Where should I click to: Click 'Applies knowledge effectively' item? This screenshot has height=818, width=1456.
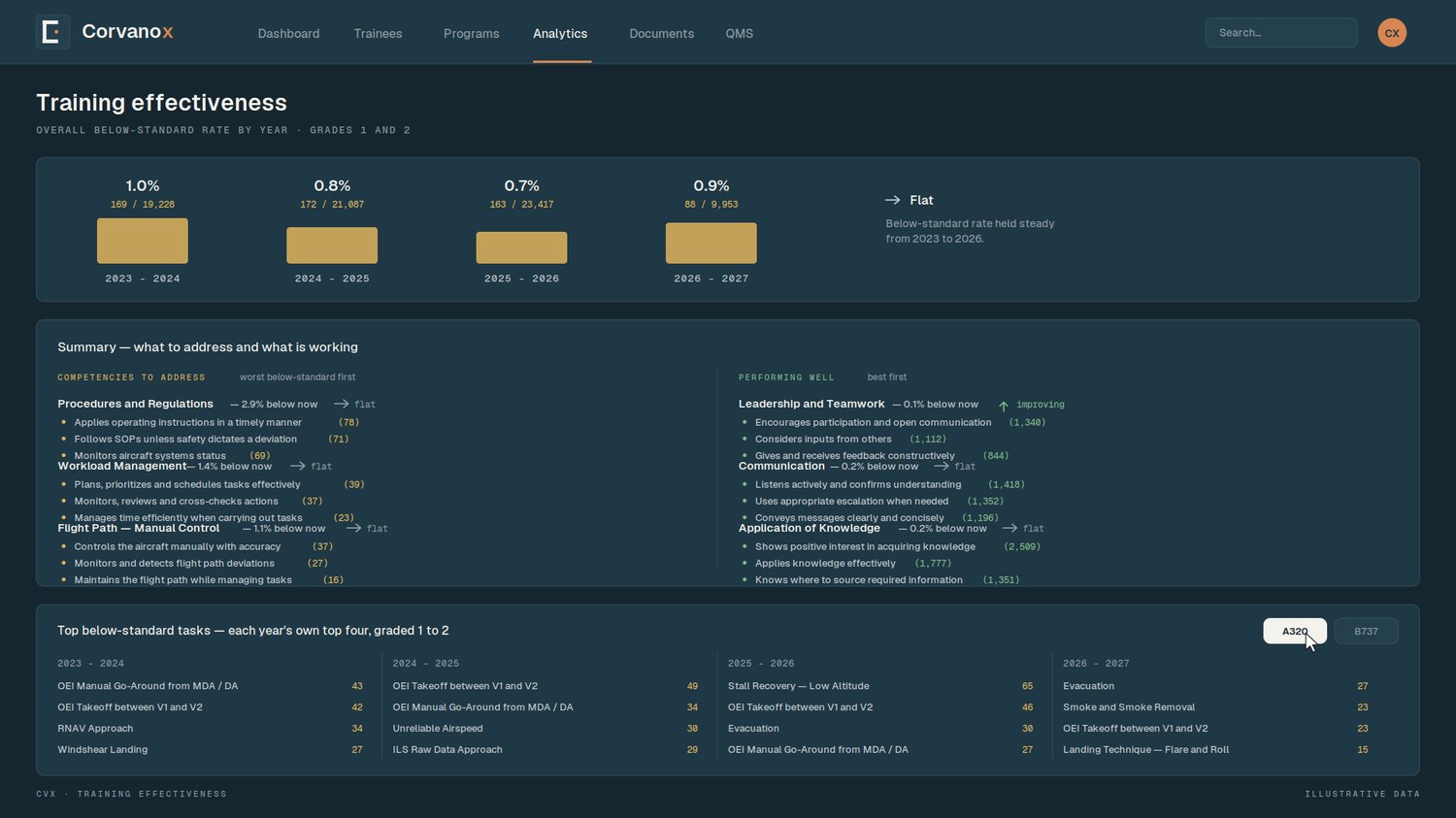(x=825, y=563)
